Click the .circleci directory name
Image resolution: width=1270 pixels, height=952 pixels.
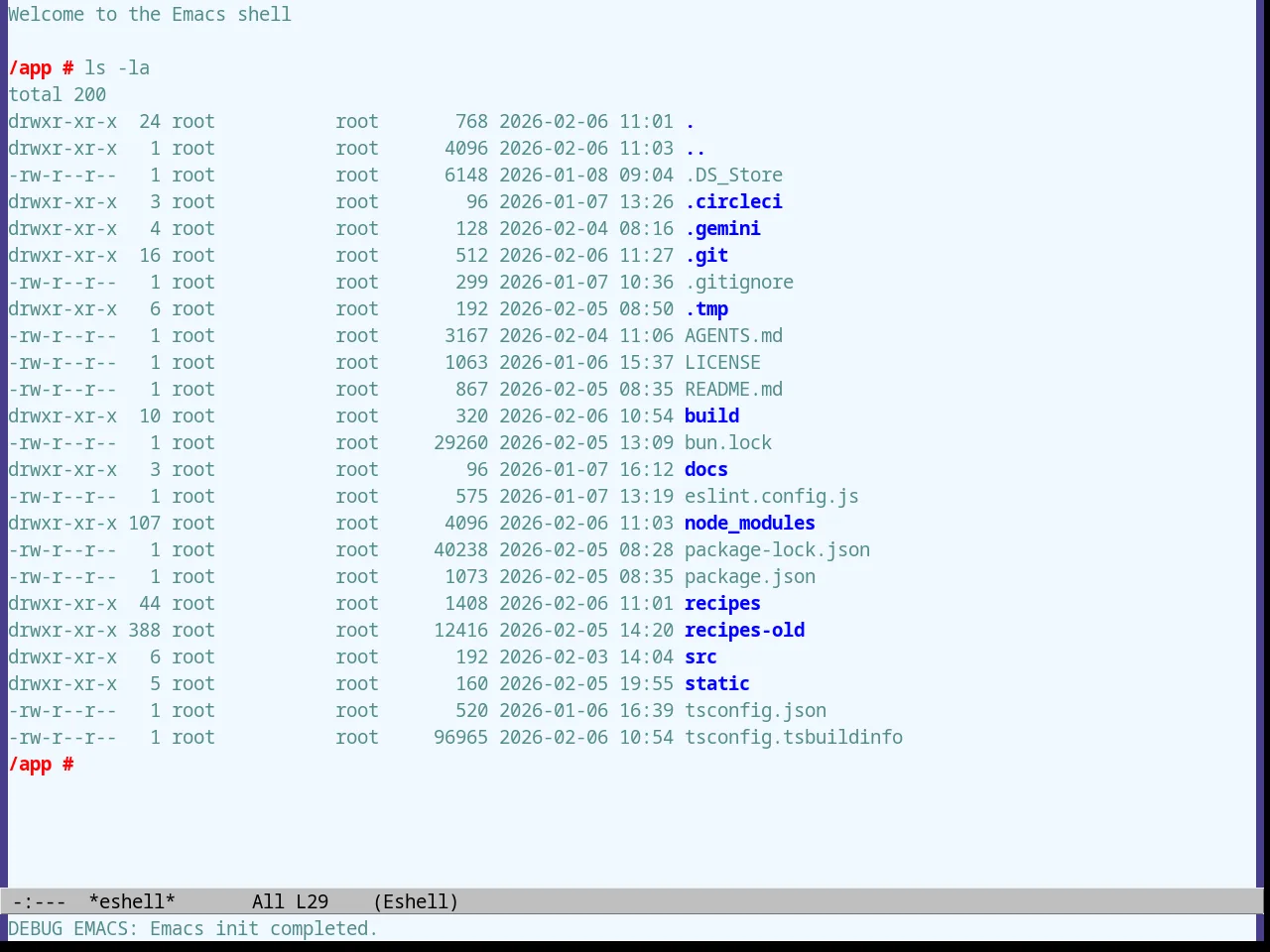point(733,201)
